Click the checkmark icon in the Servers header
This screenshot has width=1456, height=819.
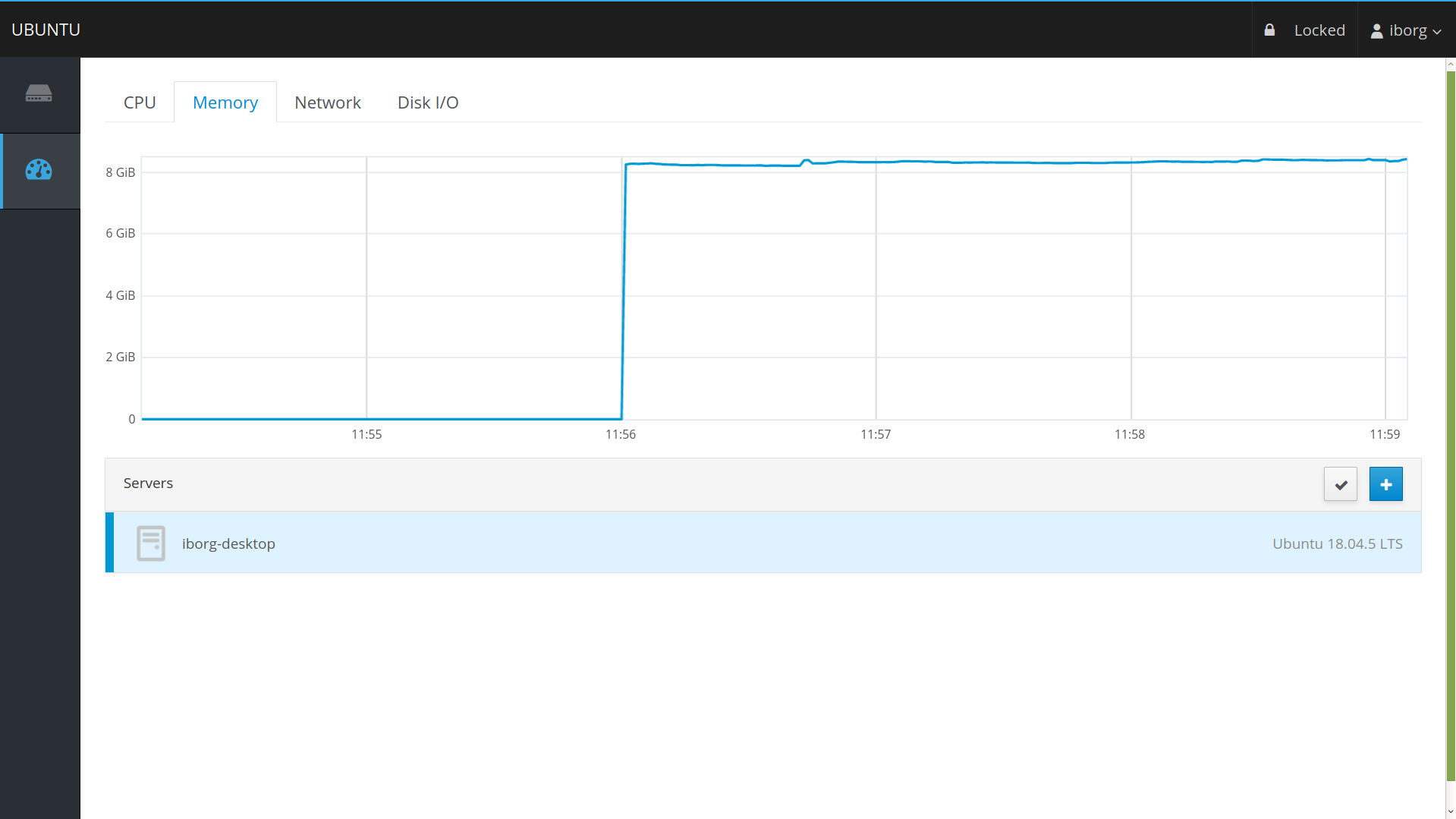click(x=1340, y=484)
